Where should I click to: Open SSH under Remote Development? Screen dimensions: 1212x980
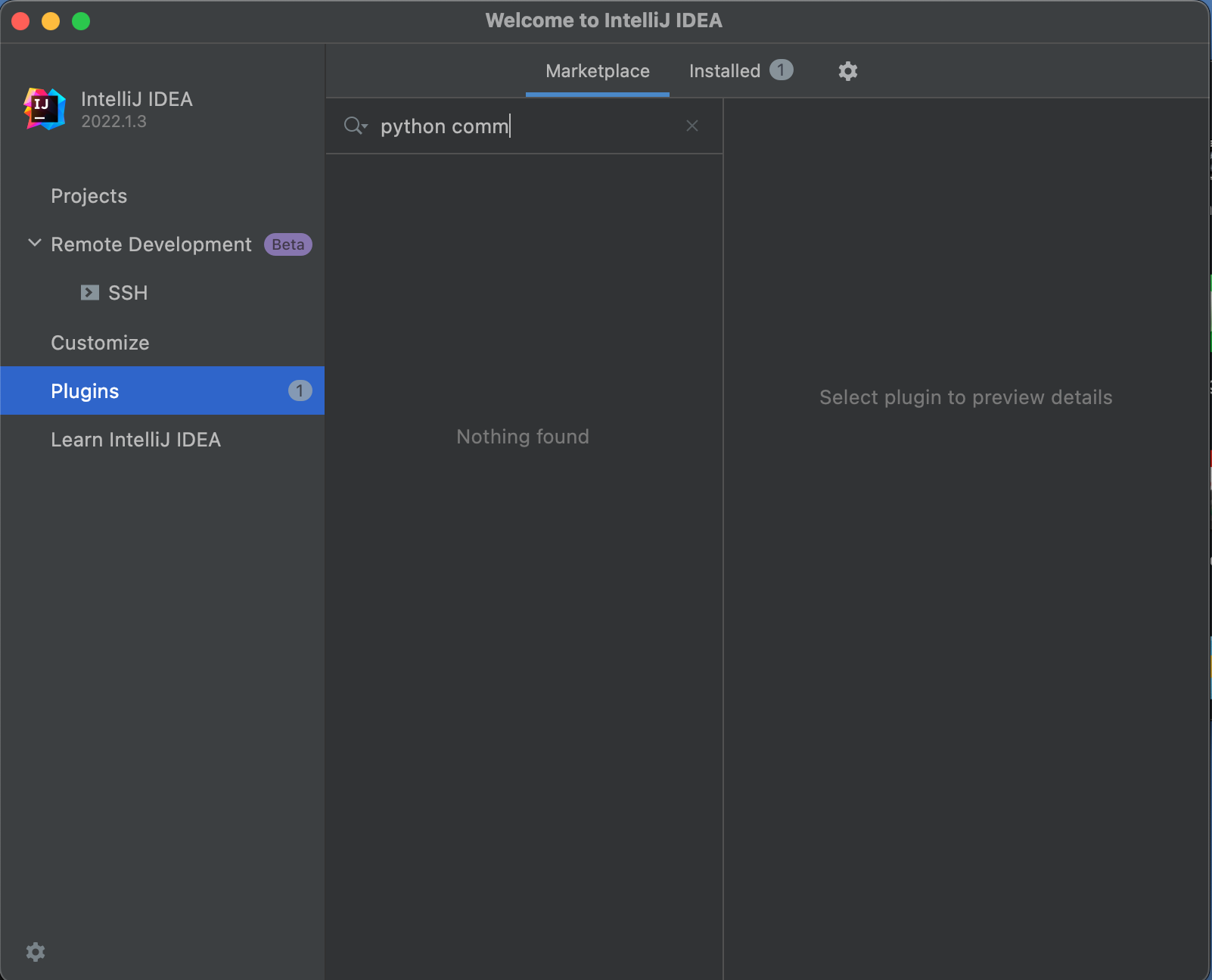point(128,293)
